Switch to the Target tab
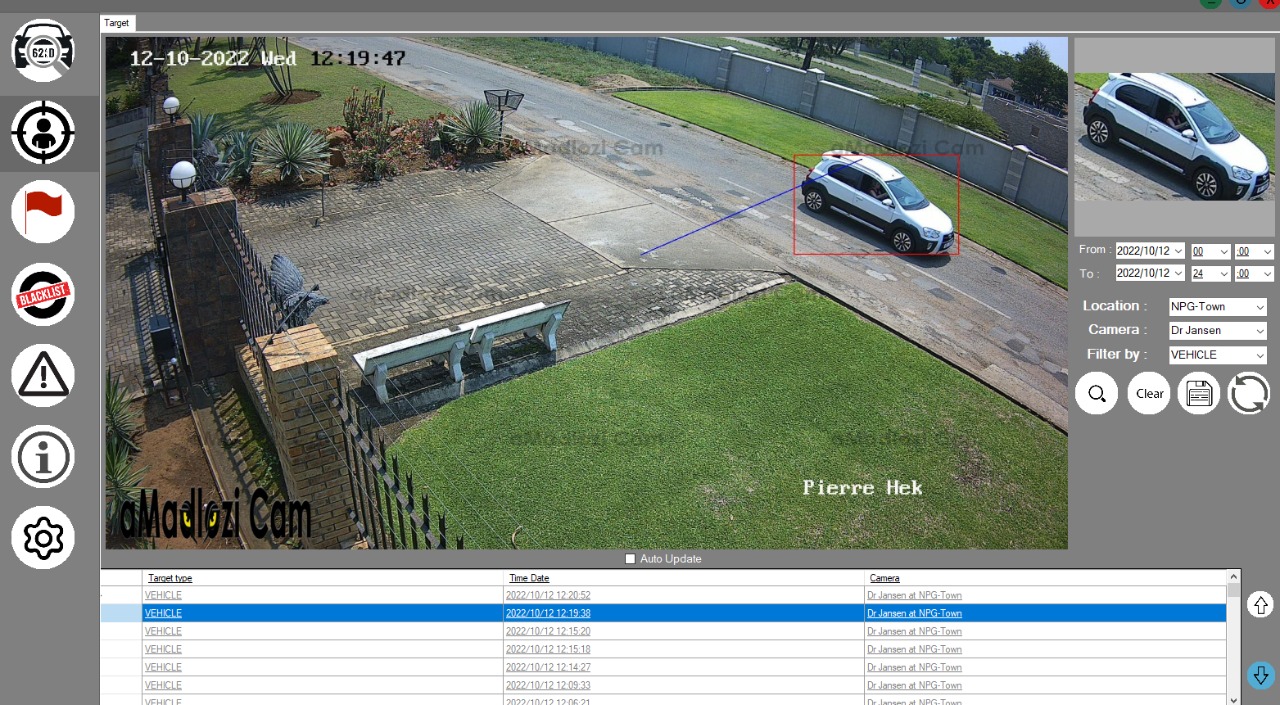1280x705 pixels. (x=117, y=22)
